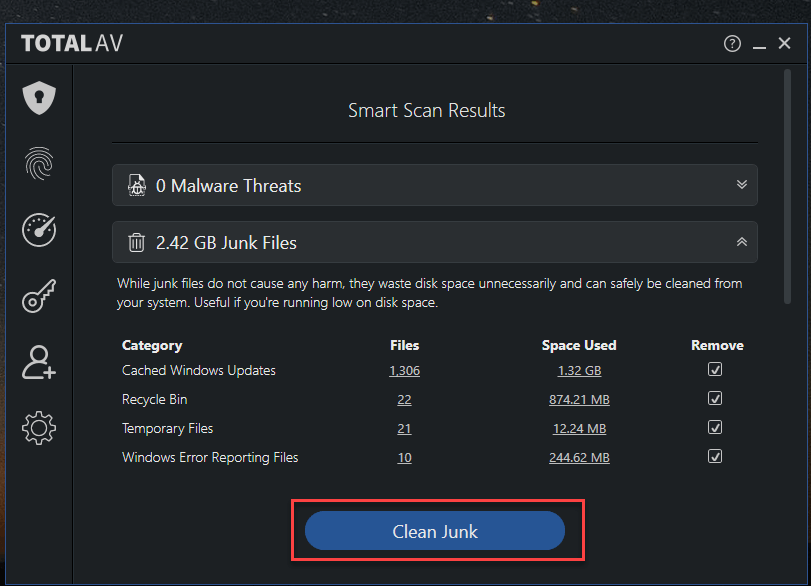Click the Files column header
The width and height of the screenshot is (811, 586).
(404, 345)
